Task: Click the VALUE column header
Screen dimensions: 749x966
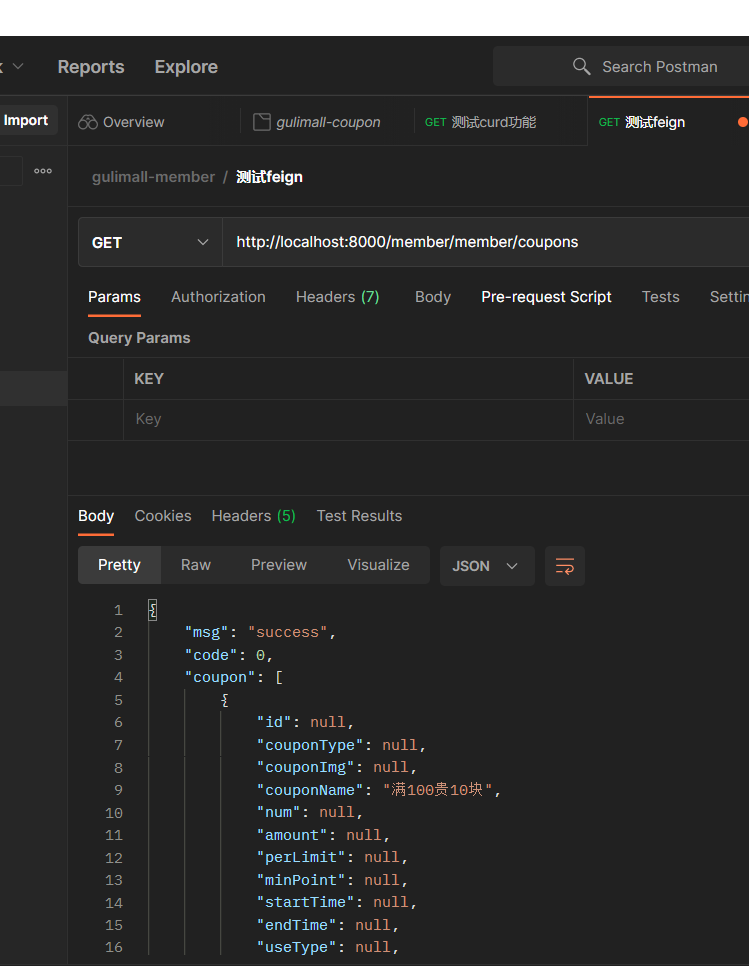Action: 609,379
